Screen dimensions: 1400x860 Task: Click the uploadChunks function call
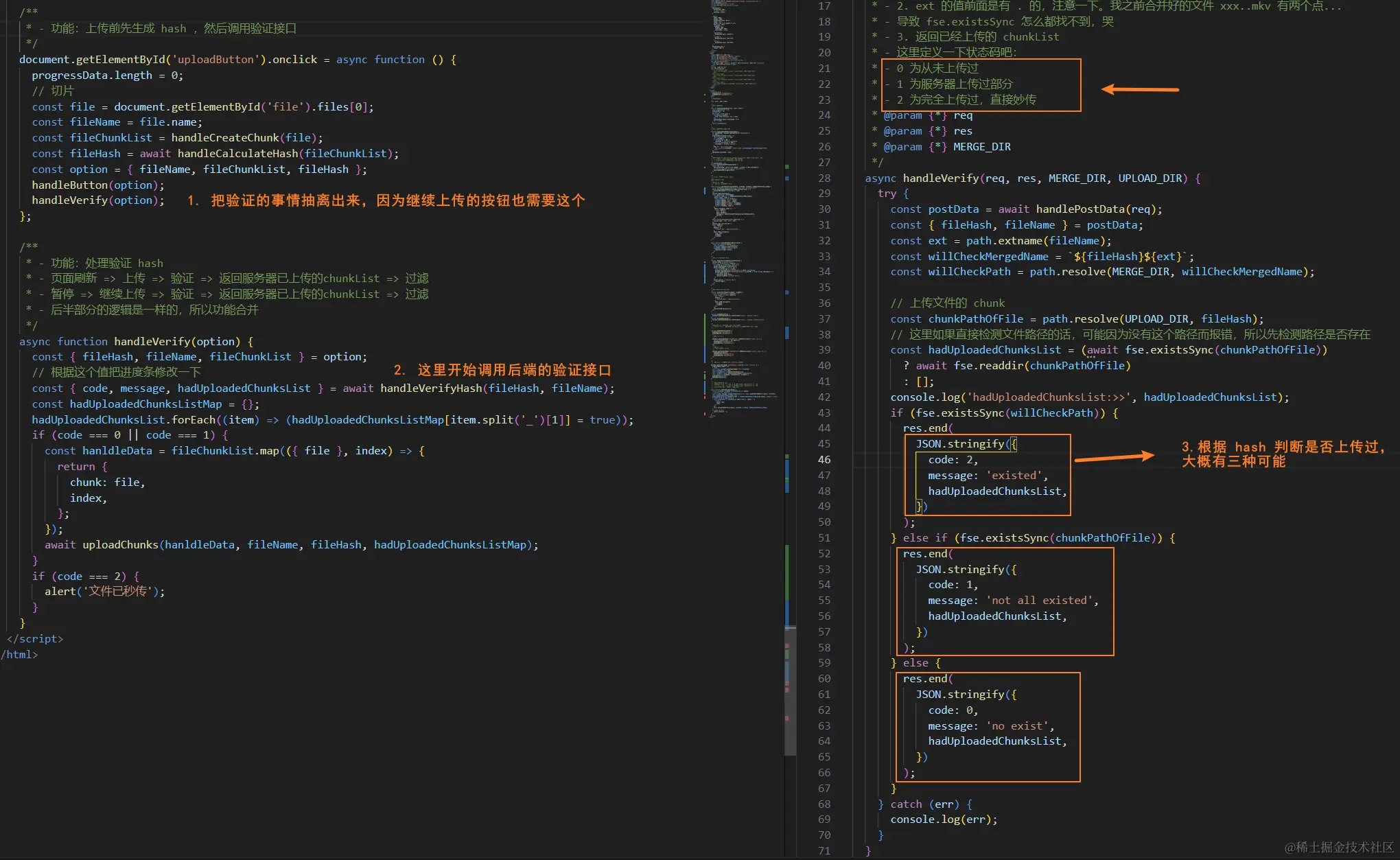120,545
